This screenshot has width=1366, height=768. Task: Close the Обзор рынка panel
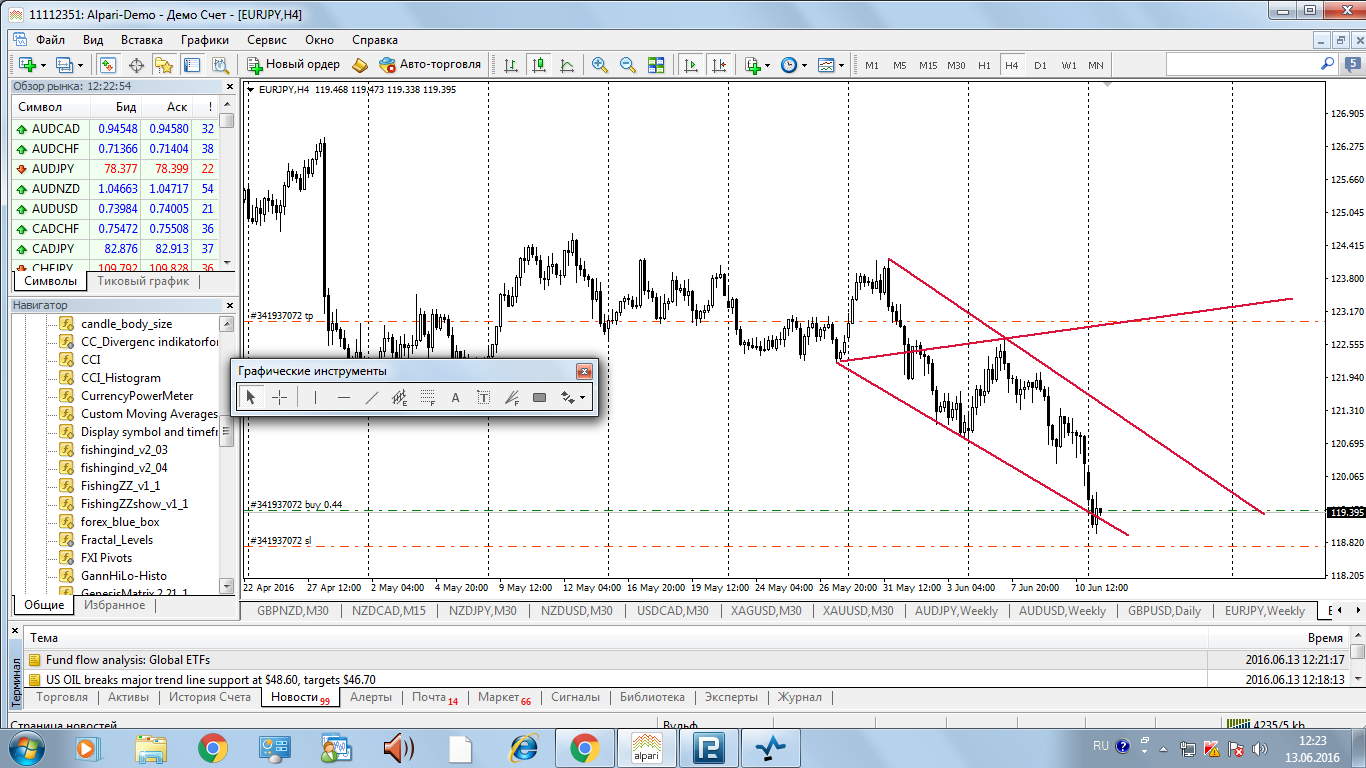click(229, 86)
